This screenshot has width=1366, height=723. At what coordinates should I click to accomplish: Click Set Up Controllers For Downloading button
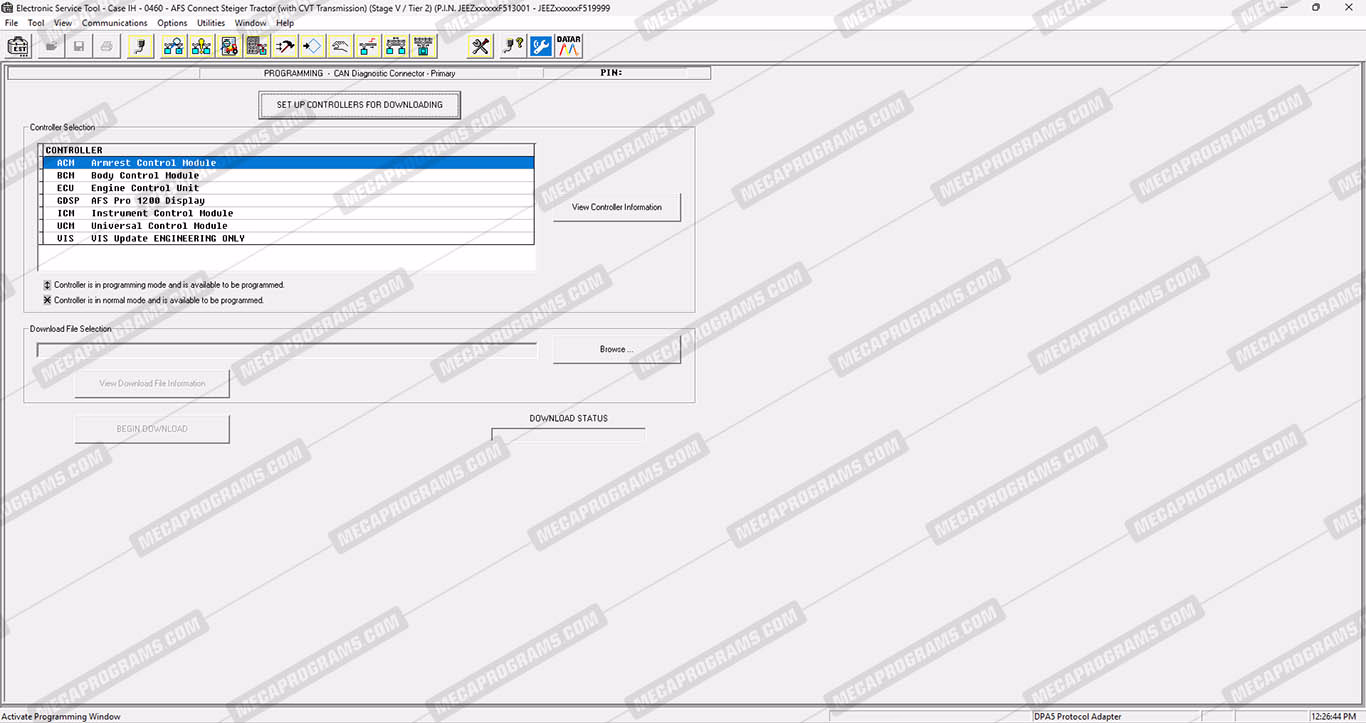pos(359,105)
